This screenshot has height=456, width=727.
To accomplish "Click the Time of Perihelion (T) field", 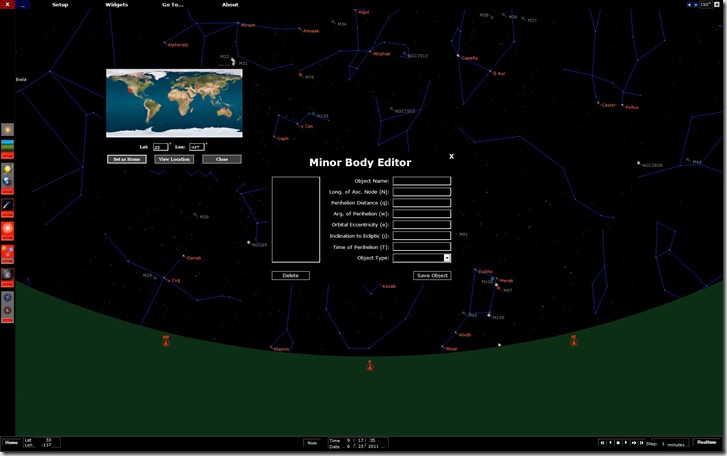I will pos(421,247).
